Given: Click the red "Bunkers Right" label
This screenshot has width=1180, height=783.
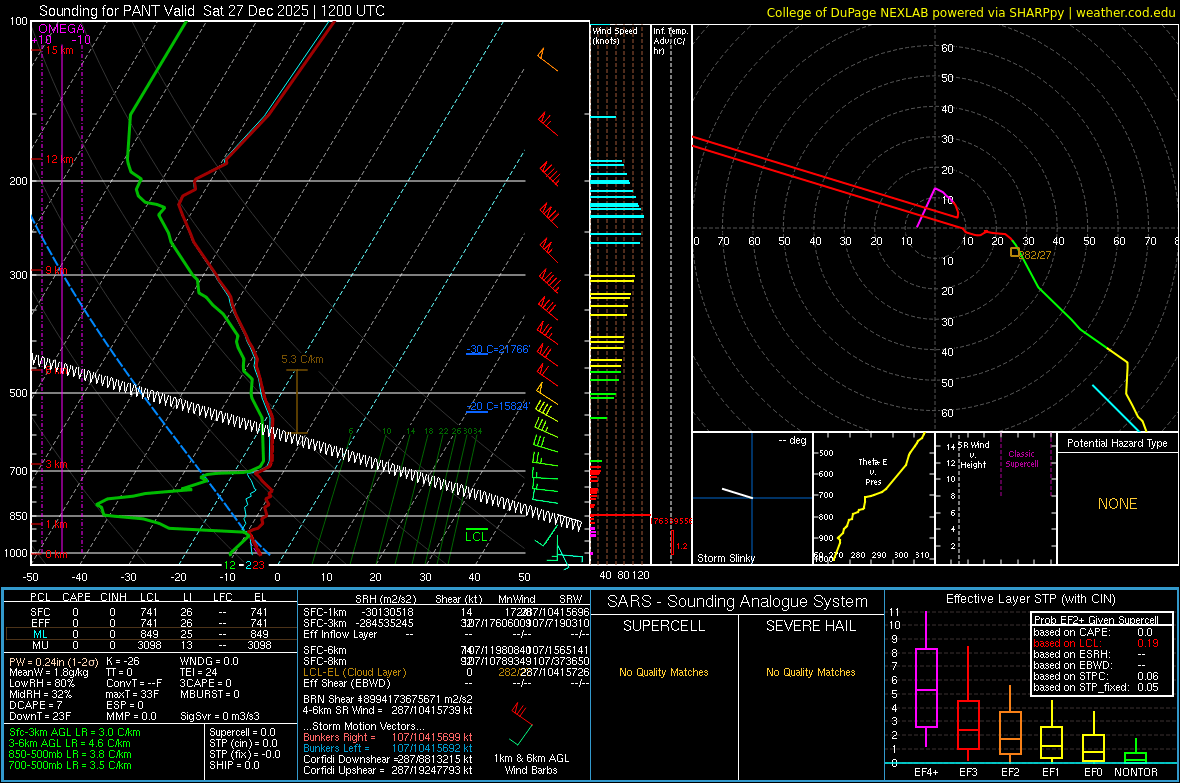Looking at the screenshot, I should click(x=339, y=737).
